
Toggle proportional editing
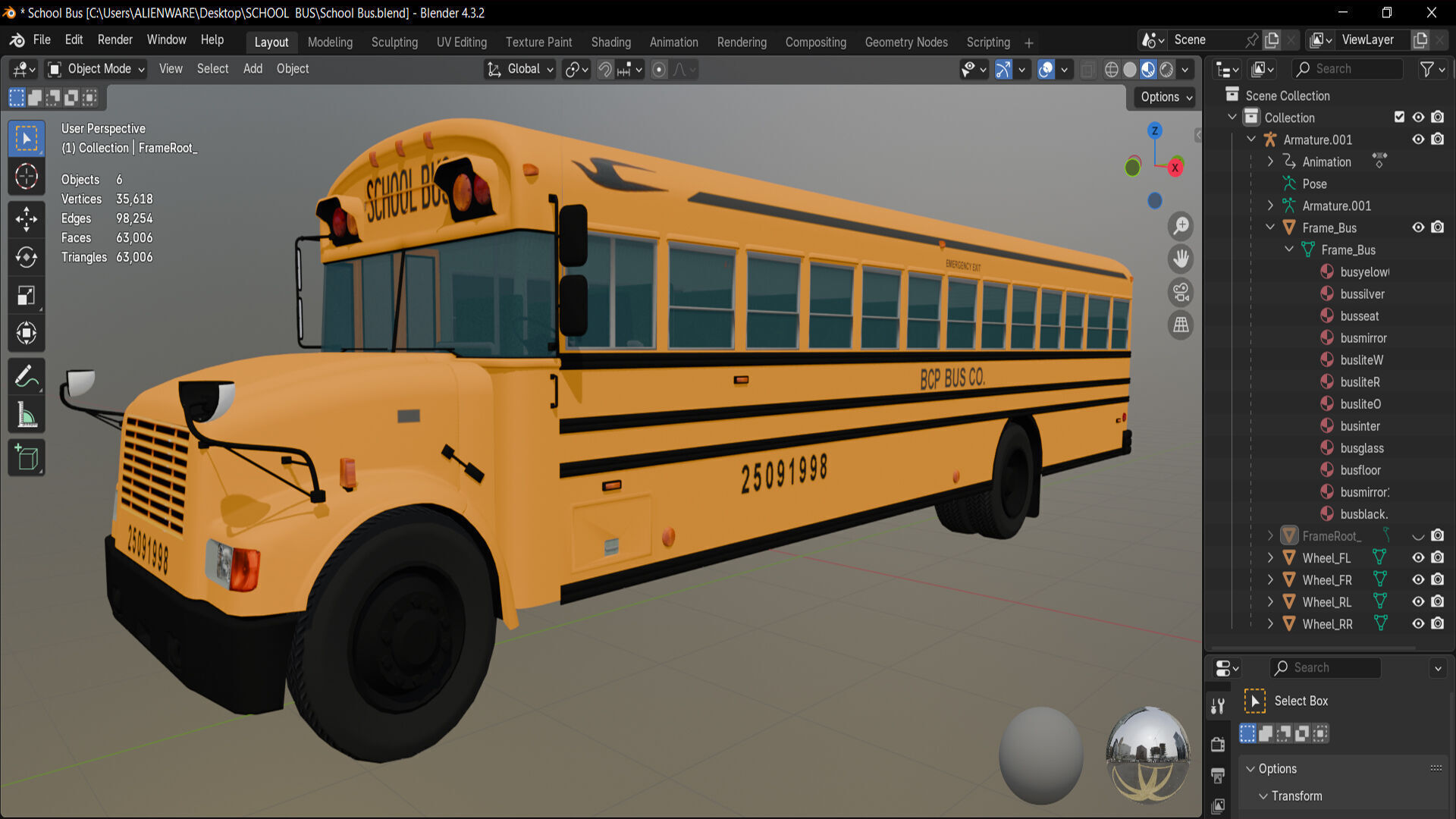659,70
